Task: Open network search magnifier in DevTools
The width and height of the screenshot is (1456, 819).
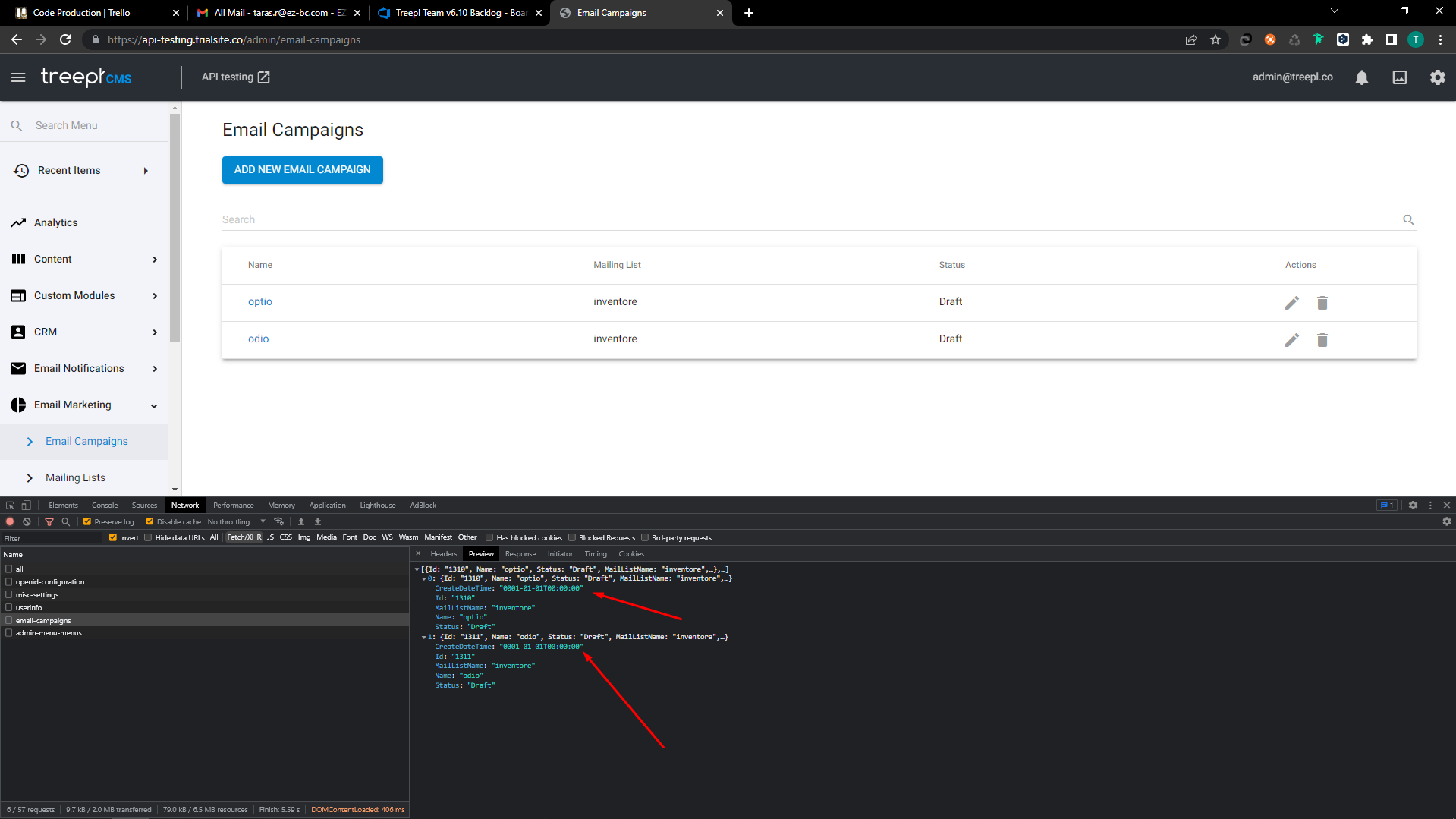Action: click(66, 522)
